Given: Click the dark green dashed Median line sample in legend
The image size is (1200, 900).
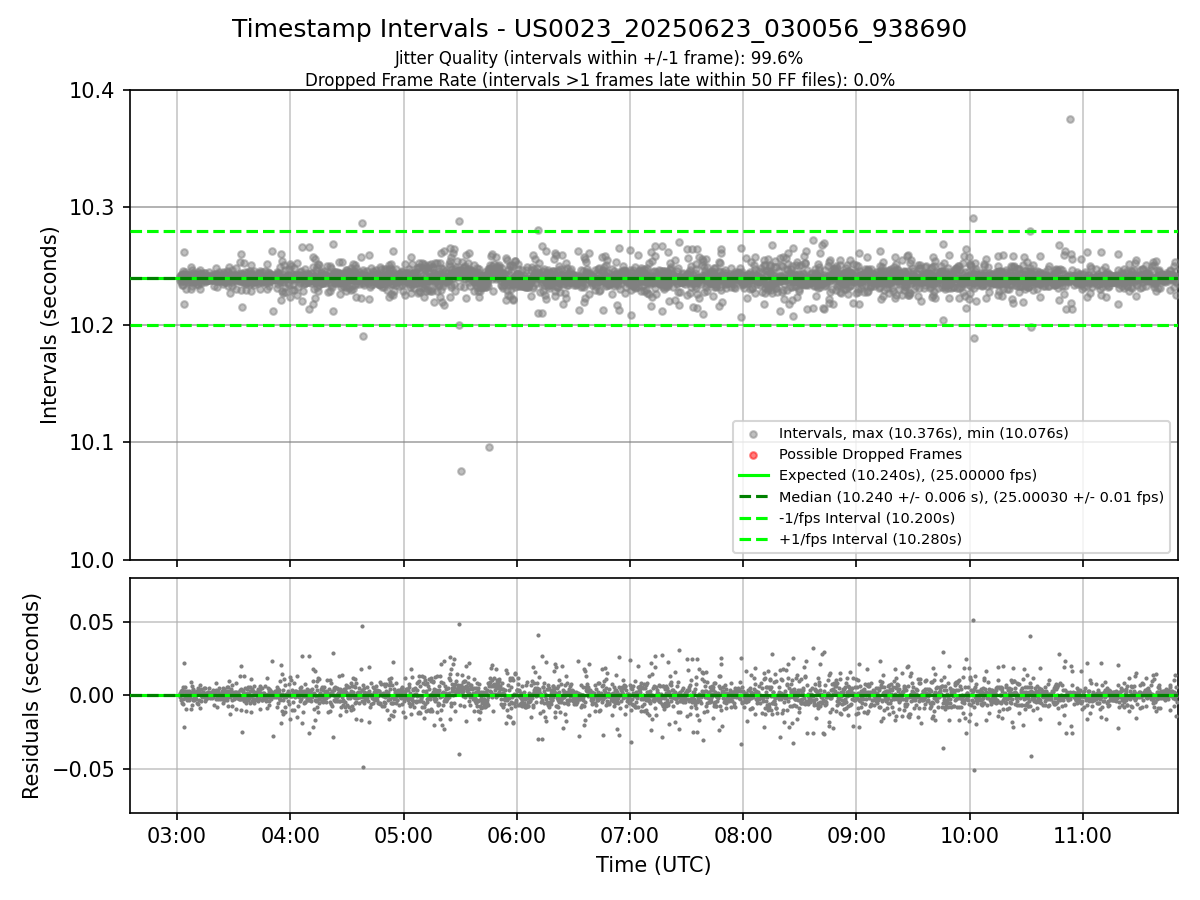Looking at the screenshot, I should (x=753, y=497).
